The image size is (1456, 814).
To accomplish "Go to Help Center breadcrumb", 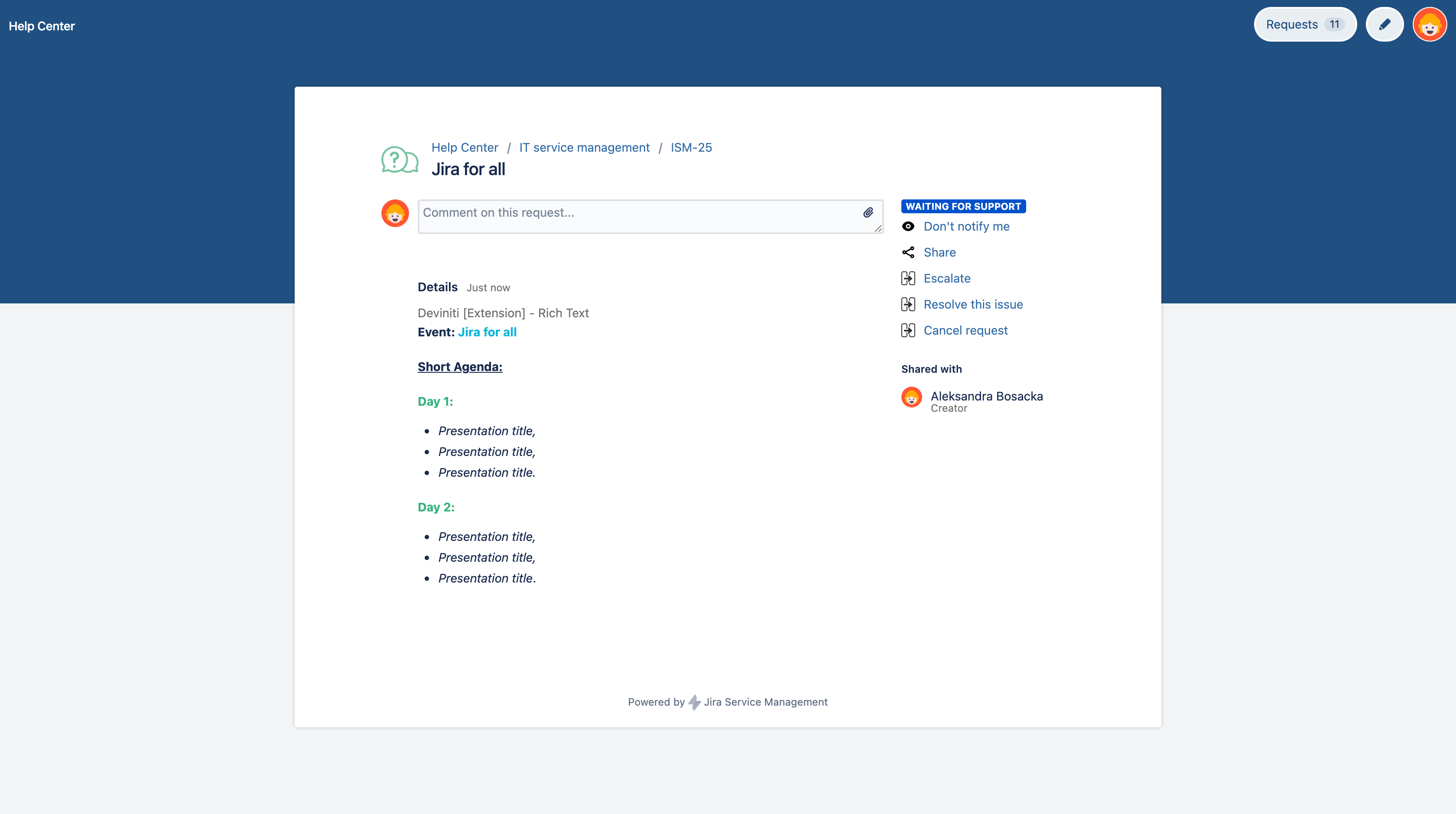I will (x=465, y=147).
